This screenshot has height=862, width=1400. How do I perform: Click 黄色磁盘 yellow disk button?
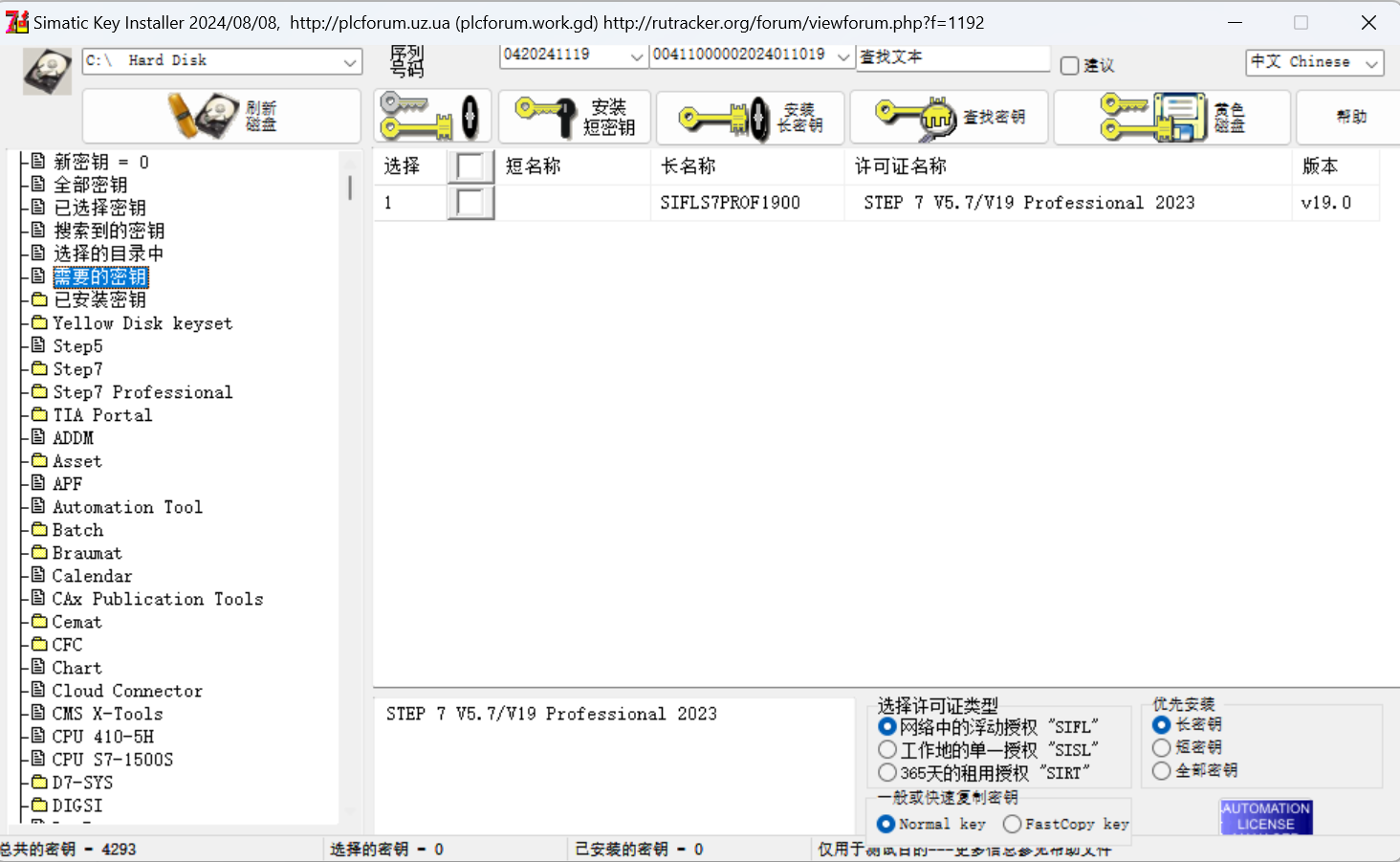1172,118
